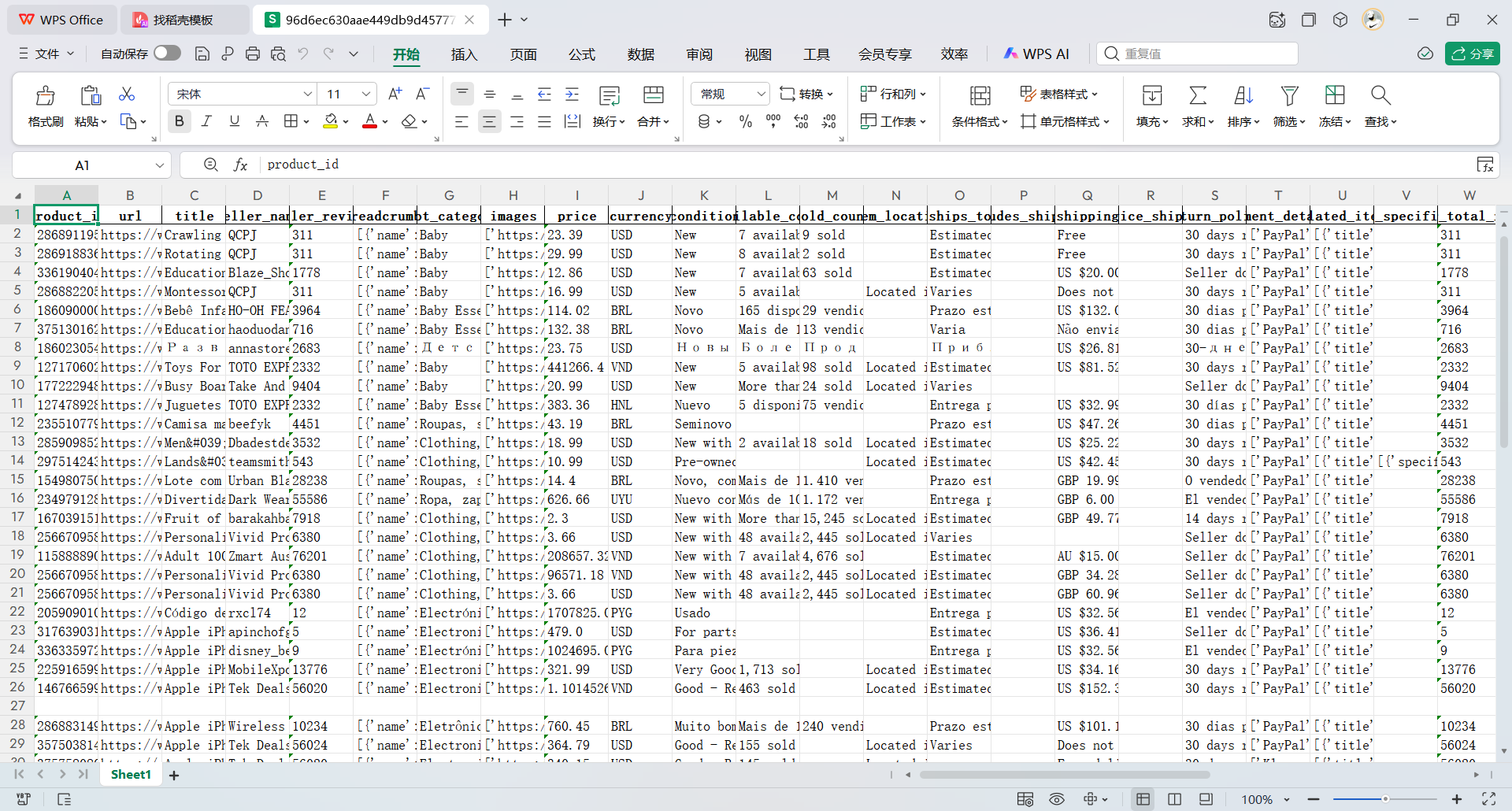Open the font name dropdown
The height and width of the screenshot is (811, 1512).
coord(308,94)
